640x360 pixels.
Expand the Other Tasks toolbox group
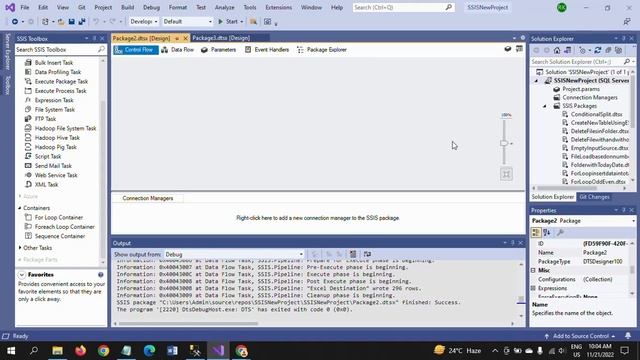[x=20, y=248]
